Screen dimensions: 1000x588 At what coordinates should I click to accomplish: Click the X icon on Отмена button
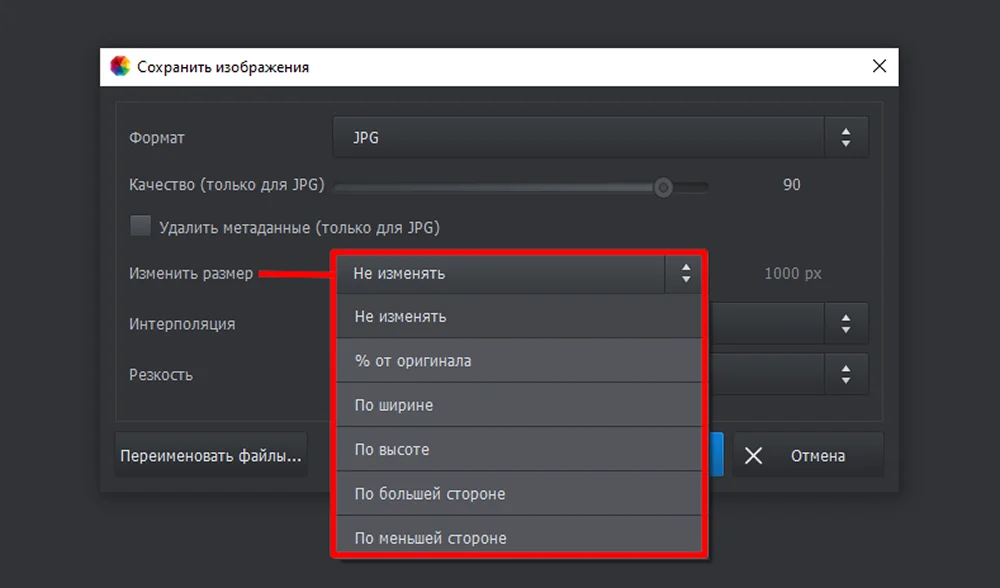coord(753,455)
